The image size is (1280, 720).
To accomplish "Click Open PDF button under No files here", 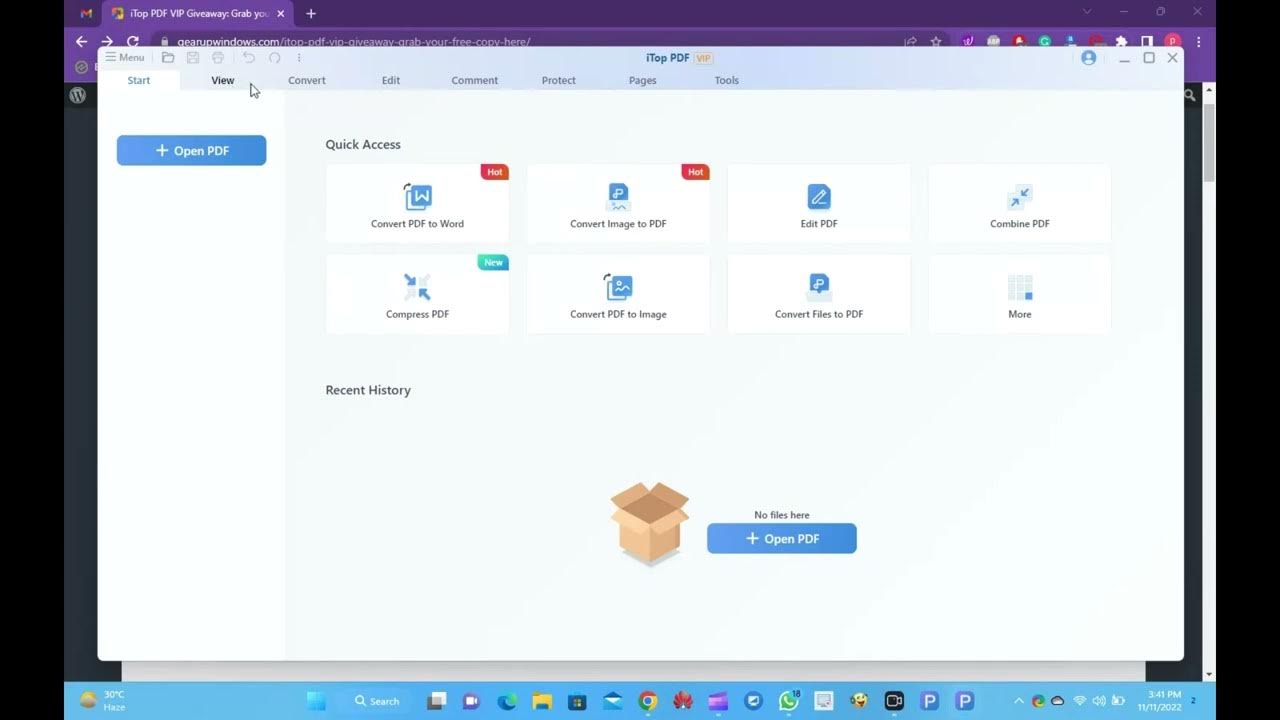I will [782, 539].
